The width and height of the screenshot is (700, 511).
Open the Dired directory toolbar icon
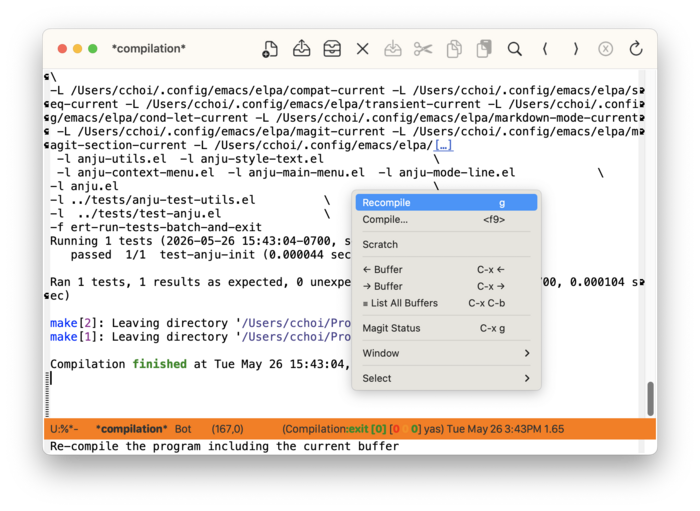332,49
